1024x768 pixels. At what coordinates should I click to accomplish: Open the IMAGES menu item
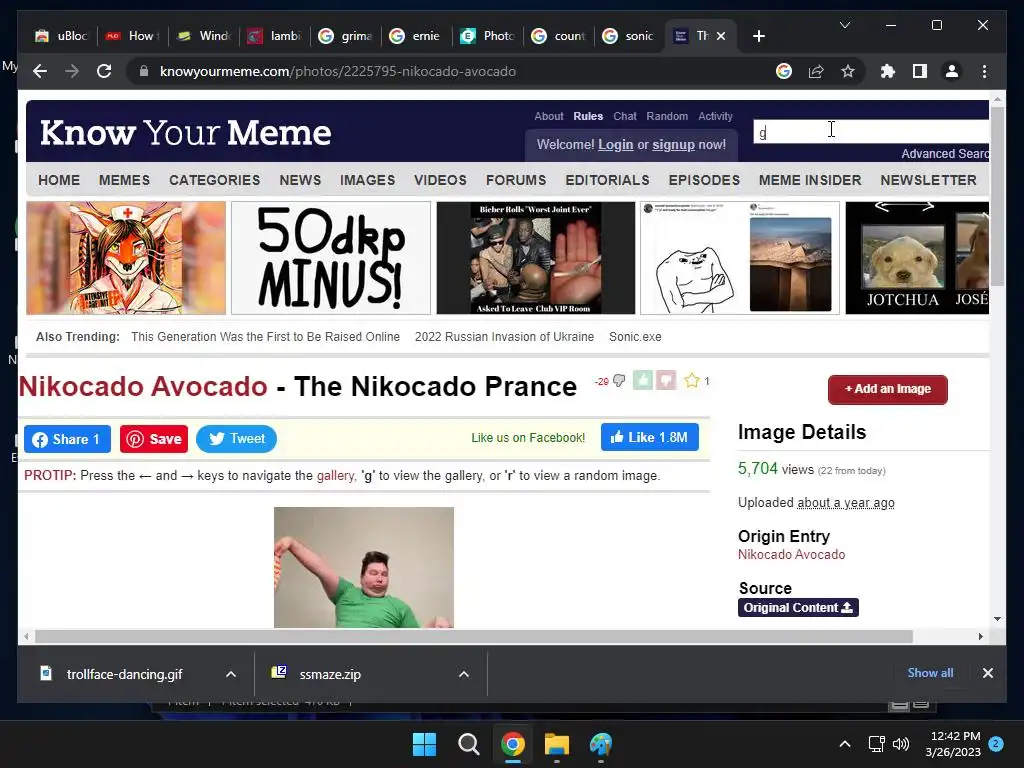367,180
